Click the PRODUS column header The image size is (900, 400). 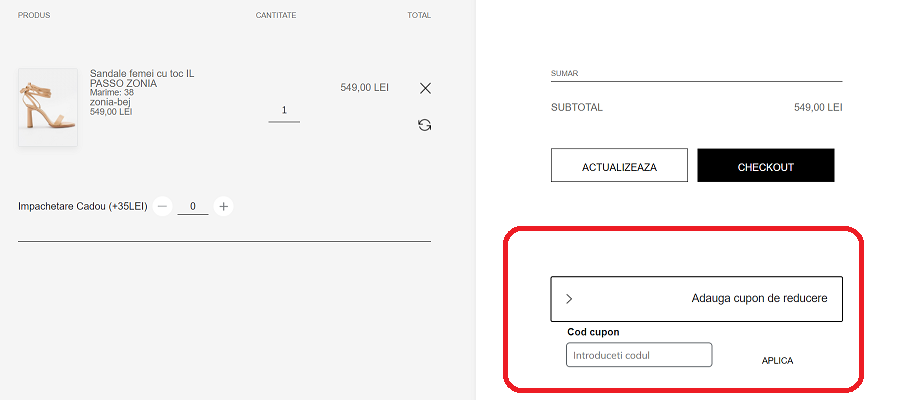pyautogui.click(x=34, y=16)
